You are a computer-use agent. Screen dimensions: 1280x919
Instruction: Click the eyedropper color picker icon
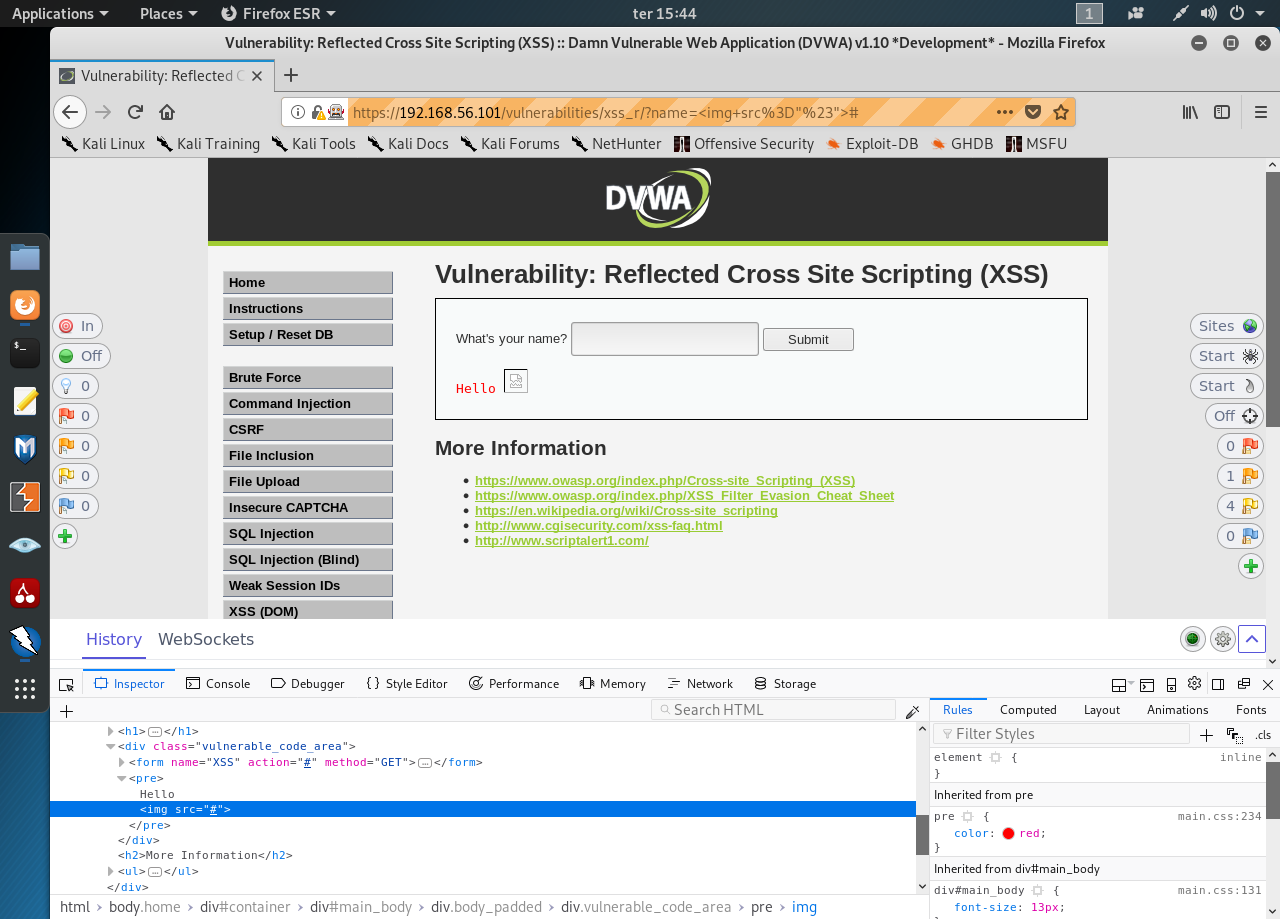point(912,711)
